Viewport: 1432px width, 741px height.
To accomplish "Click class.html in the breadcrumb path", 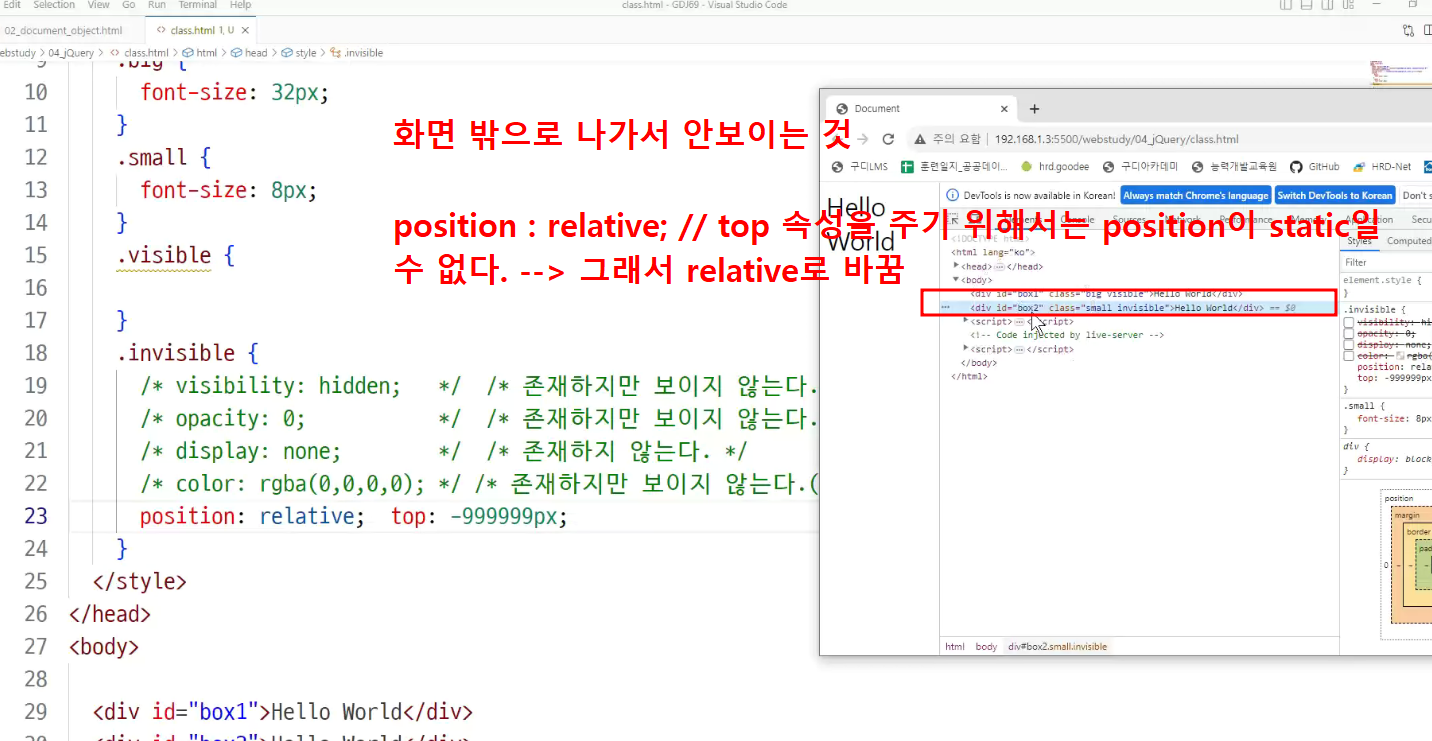I will [x=146, y=53].
